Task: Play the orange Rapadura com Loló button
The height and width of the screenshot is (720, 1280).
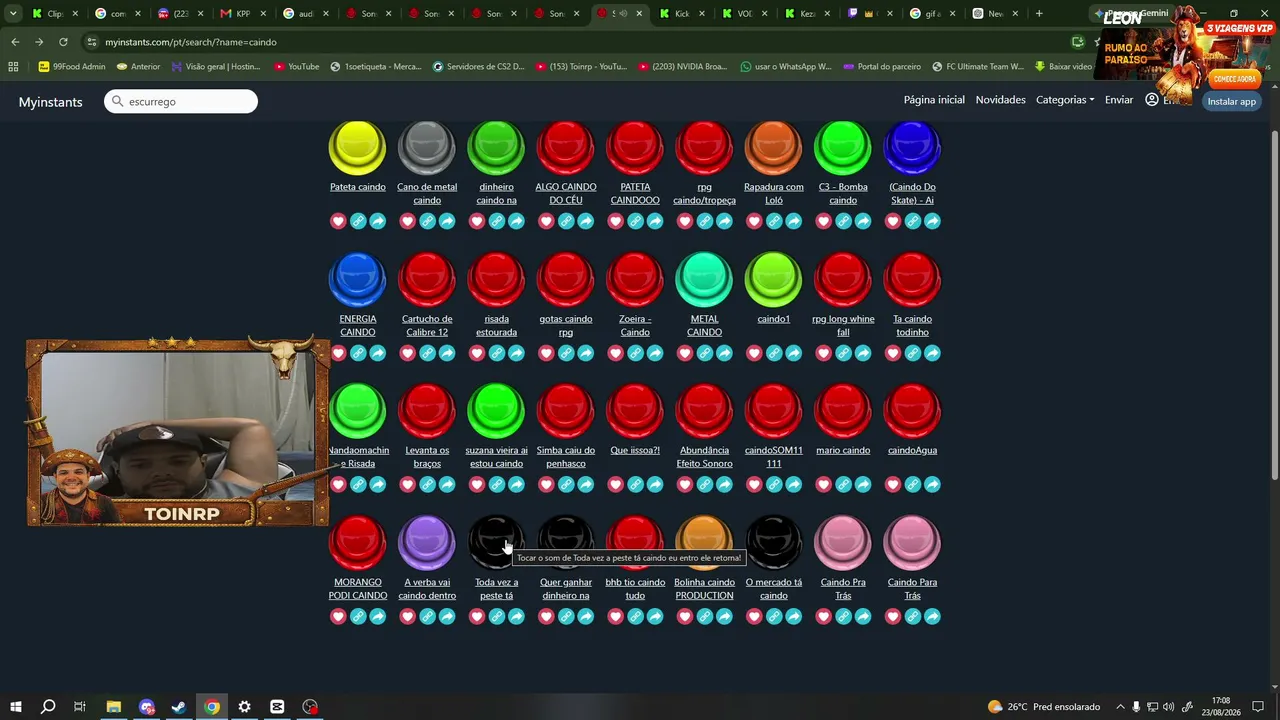Action: coord(774,147)
